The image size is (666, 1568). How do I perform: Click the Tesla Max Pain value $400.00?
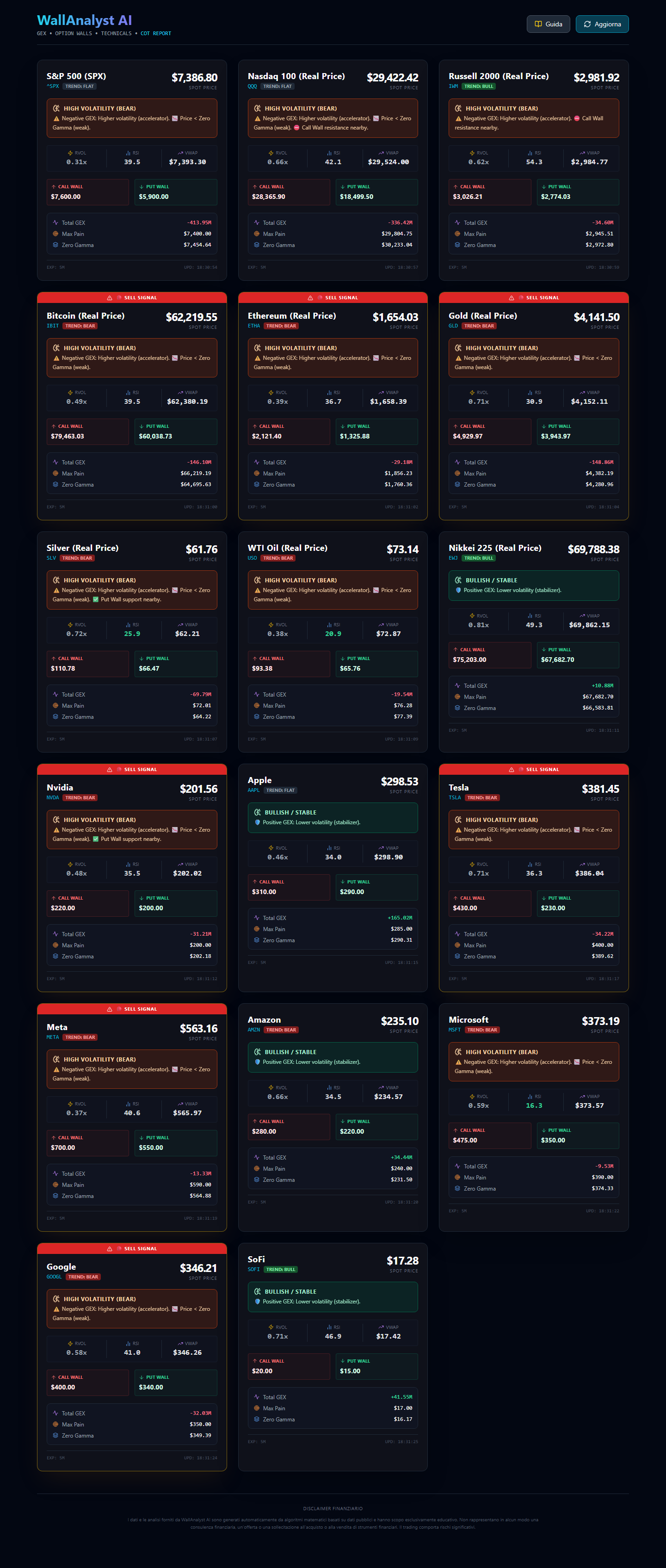[602, 945]
